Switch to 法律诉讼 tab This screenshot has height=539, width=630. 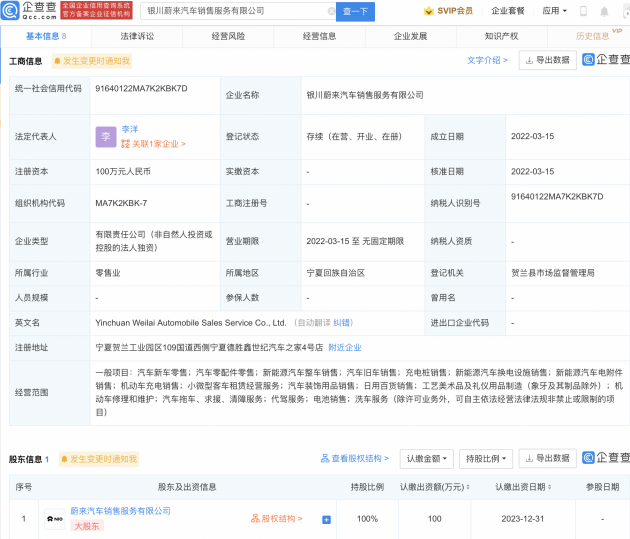(x=137, y=37)
